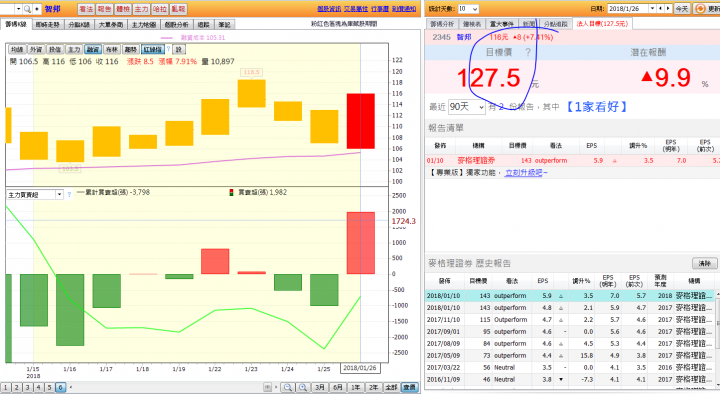Toggle the 查價 price inspect mode button
The image size is (720, 394).
pos(410,387)
